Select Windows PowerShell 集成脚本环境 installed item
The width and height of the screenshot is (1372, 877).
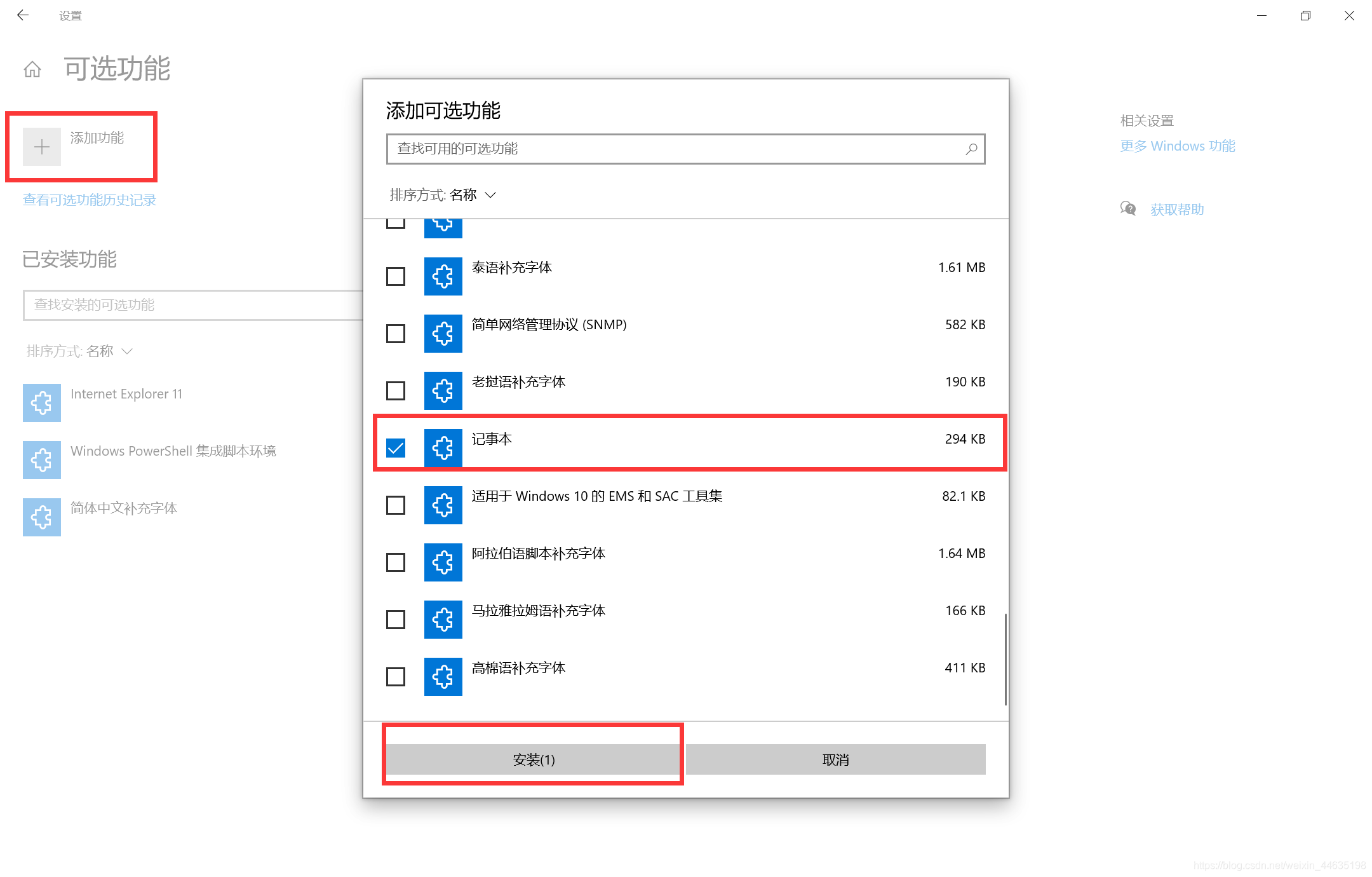click(173, 451)
